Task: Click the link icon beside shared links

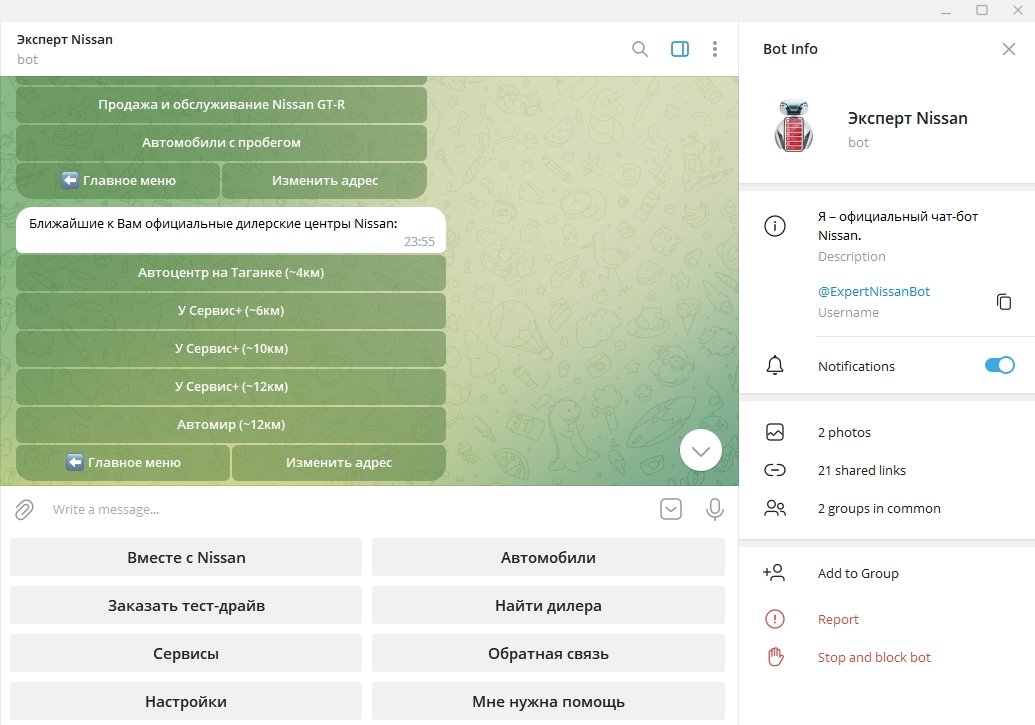Action: (x=775, y=470)
